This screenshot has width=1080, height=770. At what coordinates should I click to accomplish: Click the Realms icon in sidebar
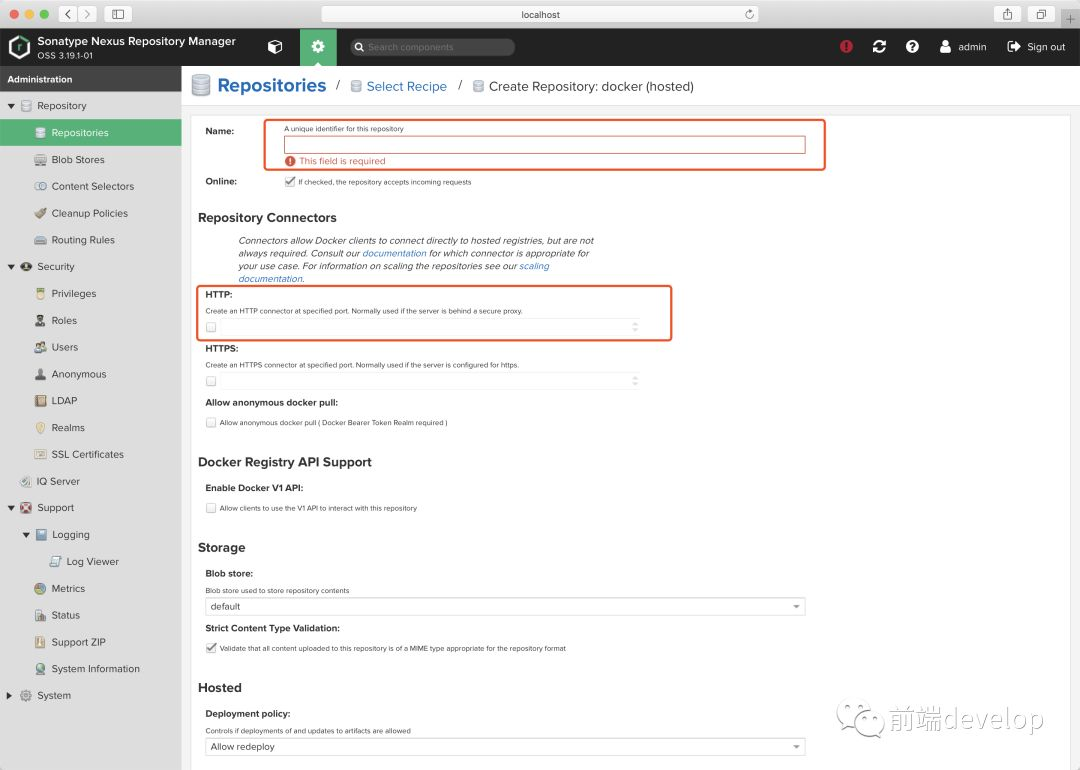pos(41,428)
